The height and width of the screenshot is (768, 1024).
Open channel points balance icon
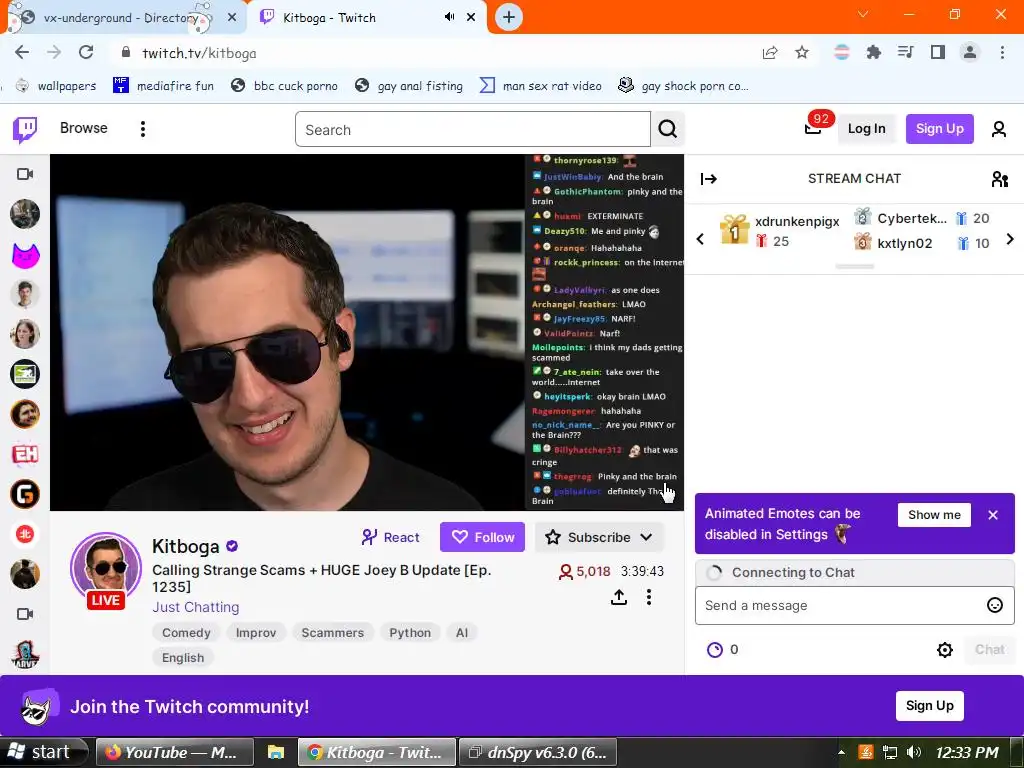point(715,650)
